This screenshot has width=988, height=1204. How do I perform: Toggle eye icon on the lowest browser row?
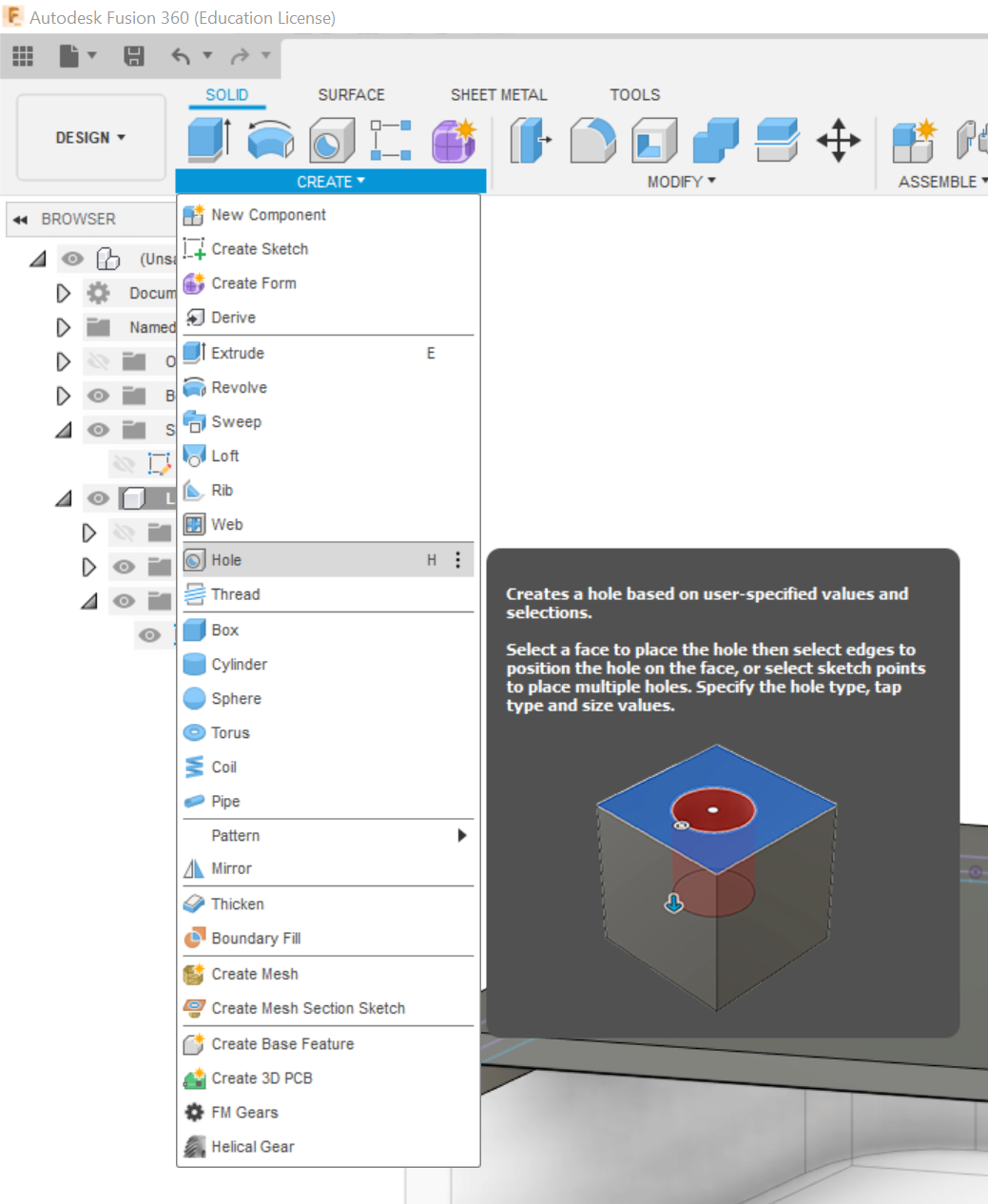point(149,635)
